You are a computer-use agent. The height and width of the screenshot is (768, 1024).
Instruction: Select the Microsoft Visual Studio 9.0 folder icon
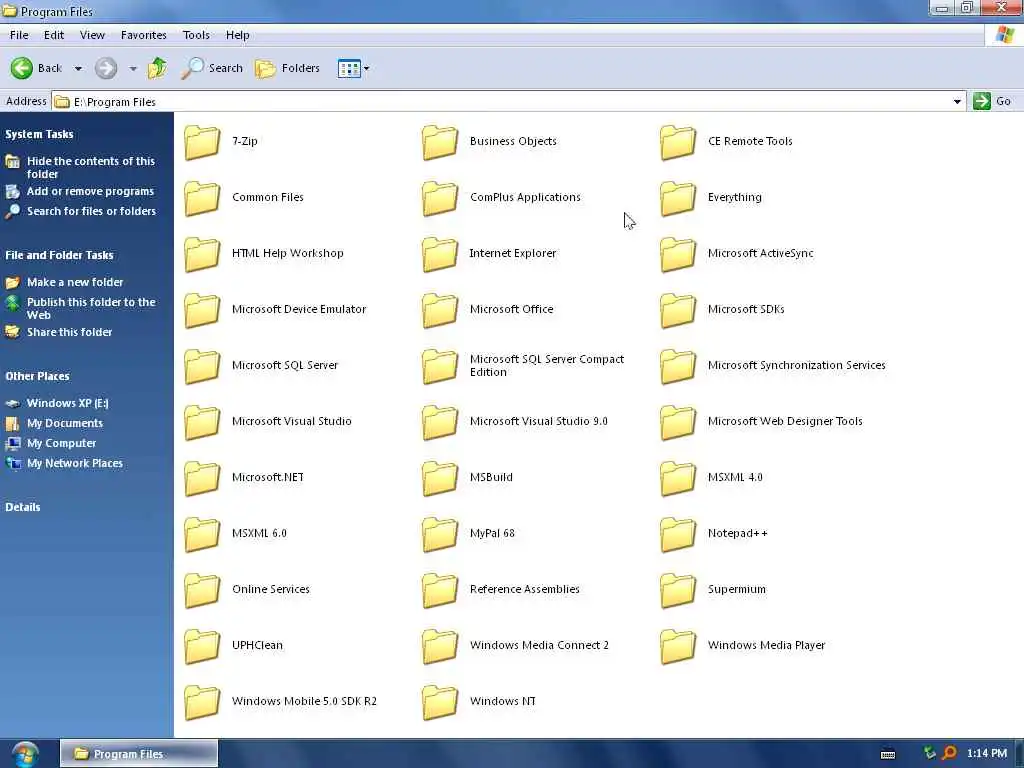(x=440, y=423)
